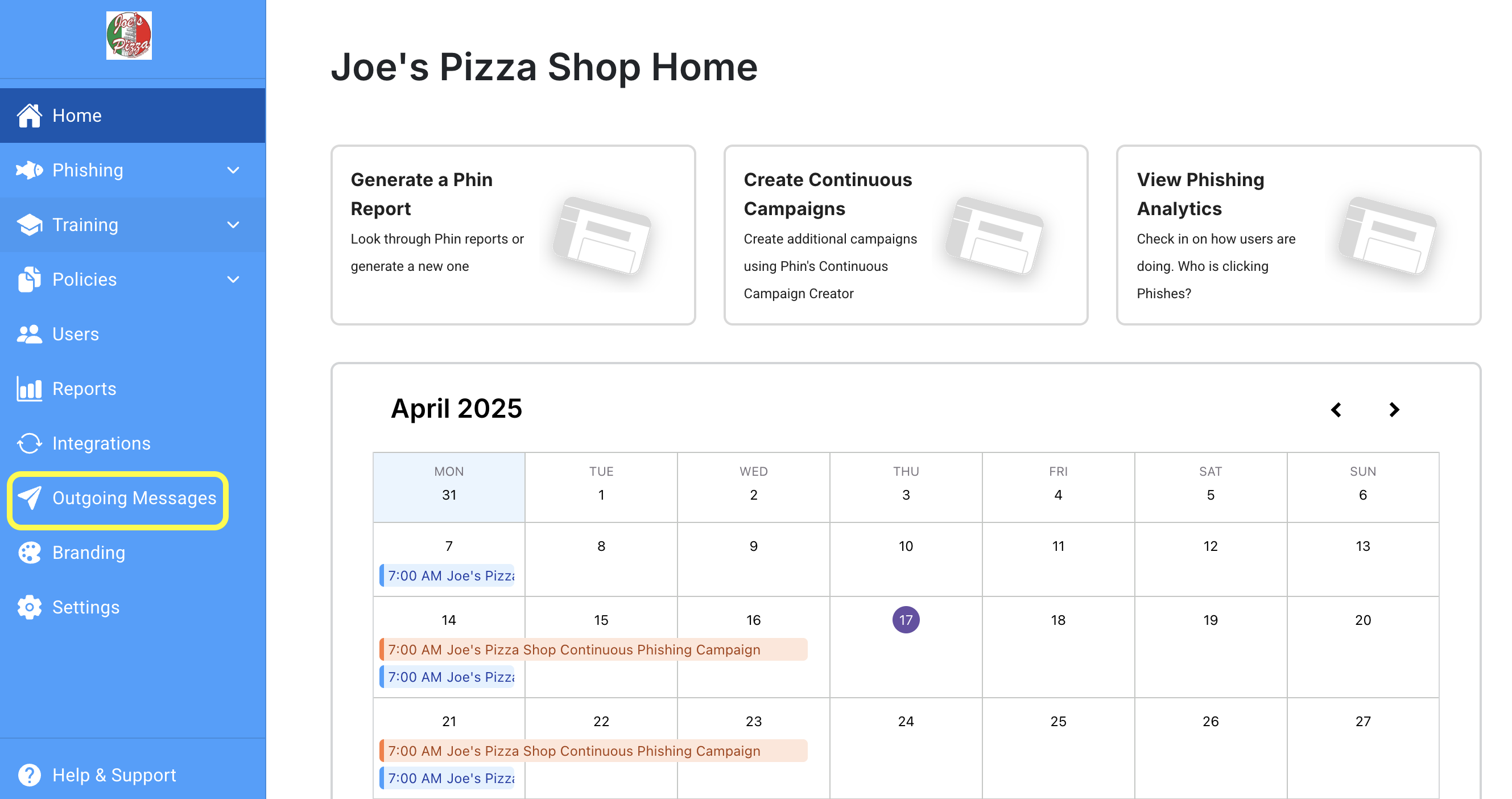Expand the Training menu chevron
The width and height of the screenshot is (1512, 799).
pyautogui.click(x=234, y=225)
